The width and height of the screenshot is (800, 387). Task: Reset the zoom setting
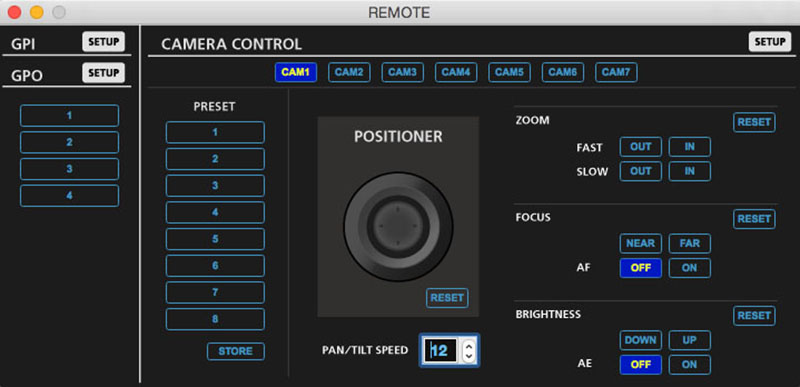click(x=754, y=122)
